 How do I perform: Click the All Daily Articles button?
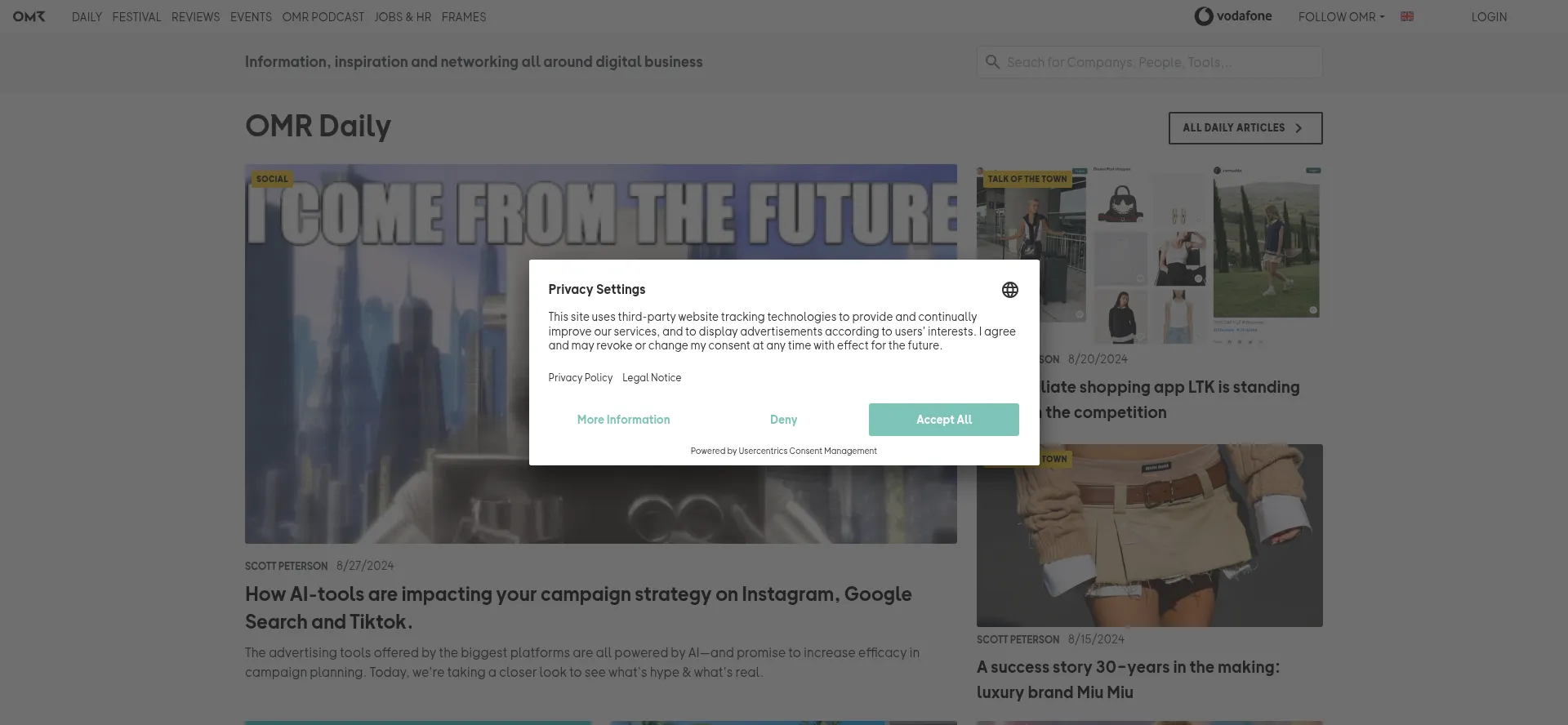tap(1245, 128)
